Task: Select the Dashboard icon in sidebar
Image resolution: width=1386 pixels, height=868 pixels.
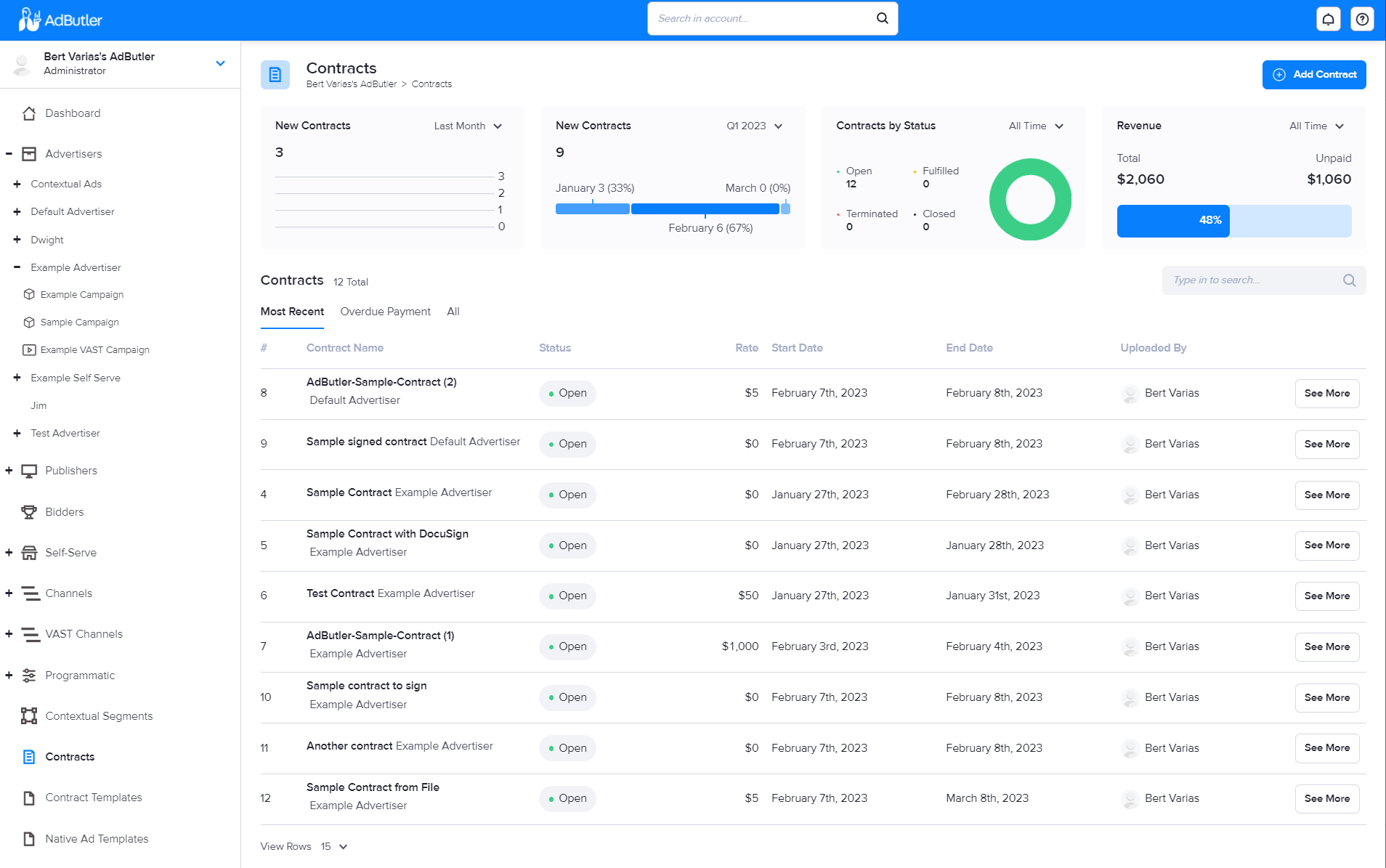Action: click(x=29, y=113)
